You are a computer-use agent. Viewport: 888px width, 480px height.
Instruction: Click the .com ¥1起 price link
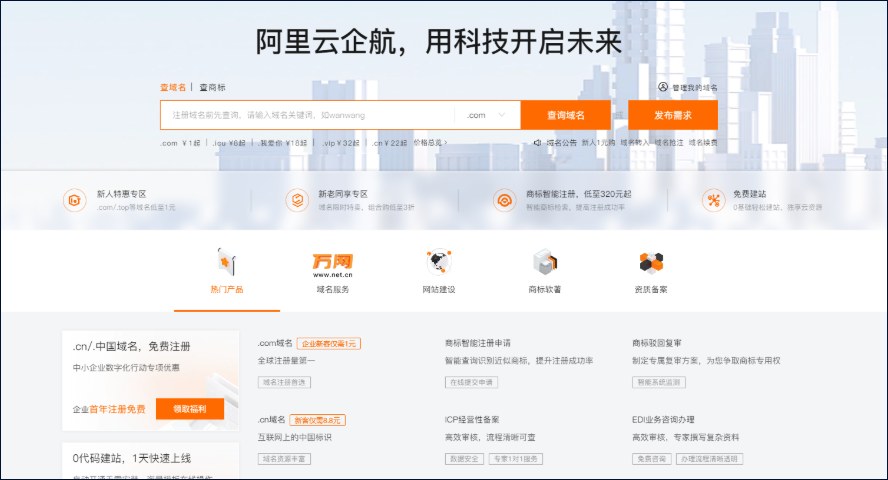[x=180, y=143]
